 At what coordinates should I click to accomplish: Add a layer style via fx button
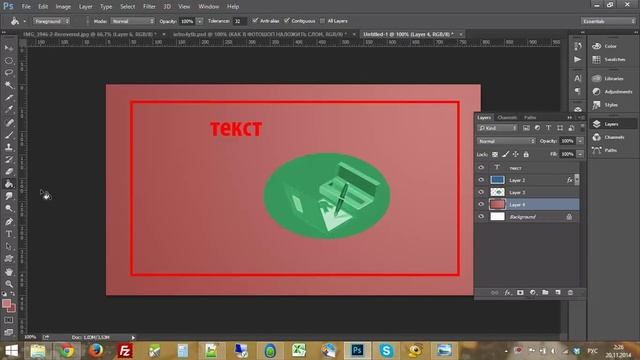pos(507,293)
